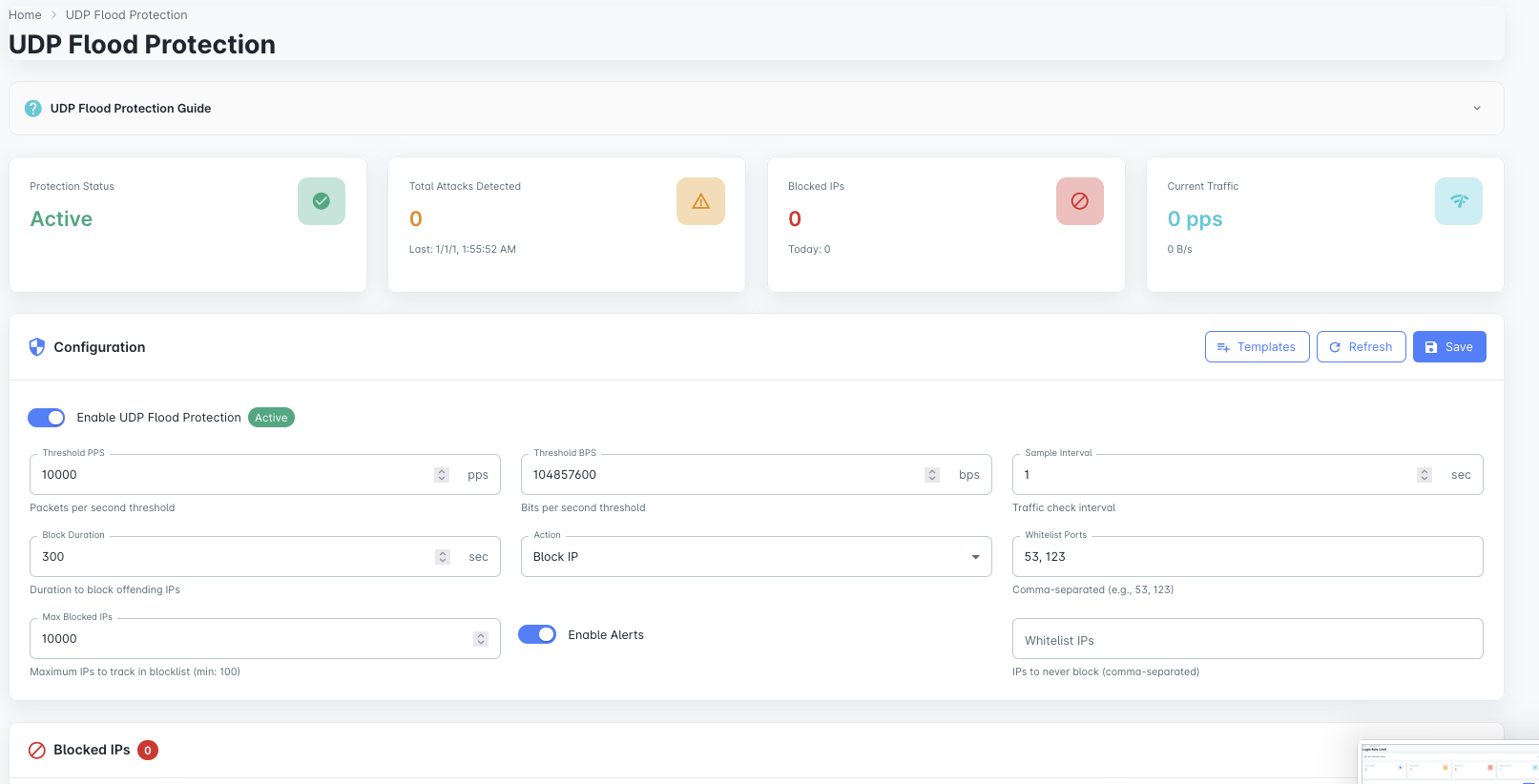
Task: Go to Home breadcrumb link
Action: pos(25,15)
